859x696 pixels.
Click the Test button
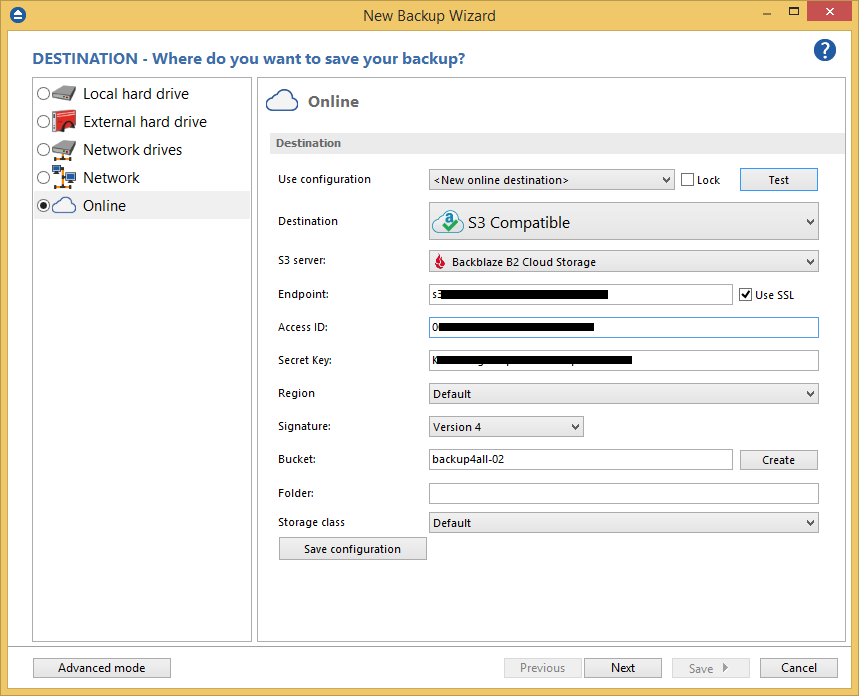pyautogui.click(x=778, y=180)
